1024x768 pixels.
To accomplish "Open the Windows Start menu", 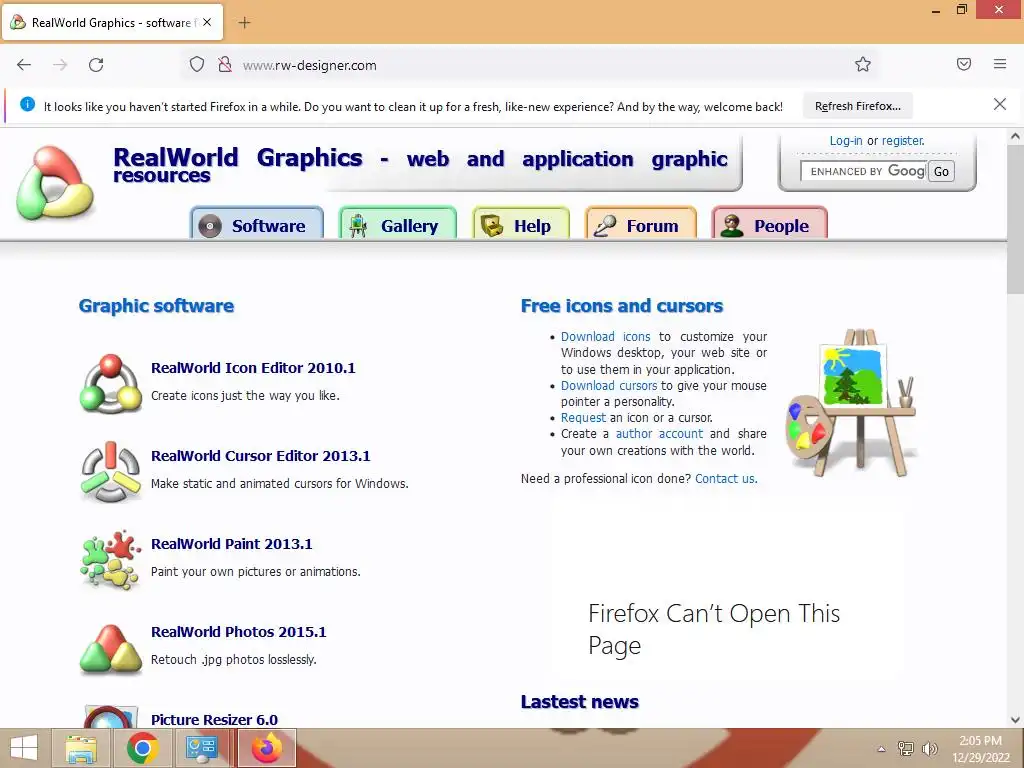I will [24, 748].
